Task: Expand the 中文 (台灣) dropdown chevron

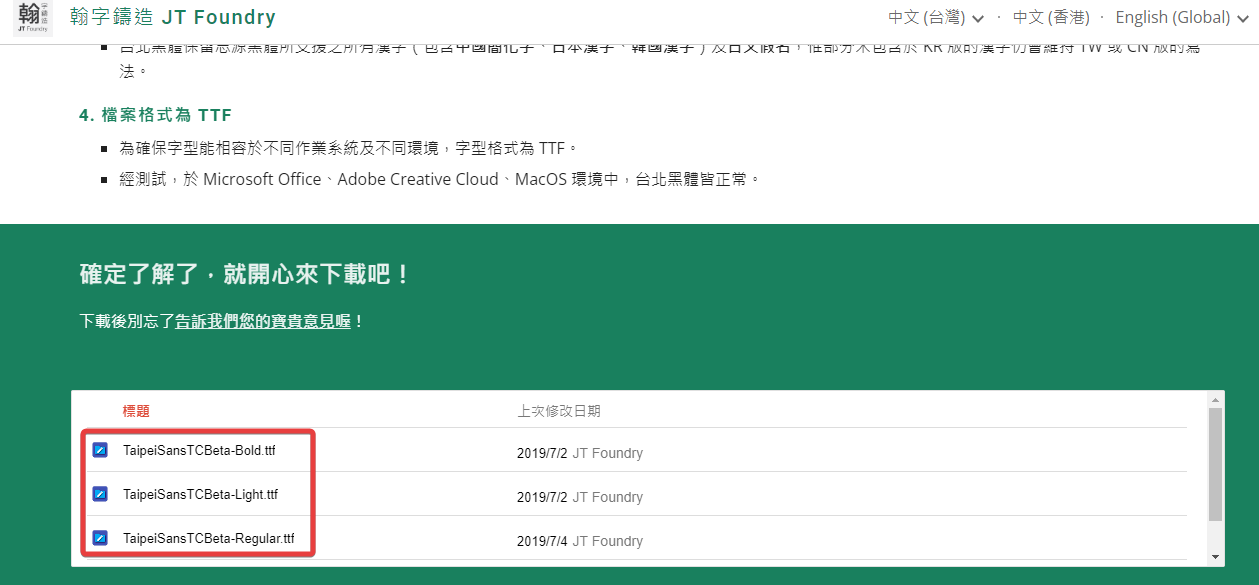Action: [x=977, y=19]
